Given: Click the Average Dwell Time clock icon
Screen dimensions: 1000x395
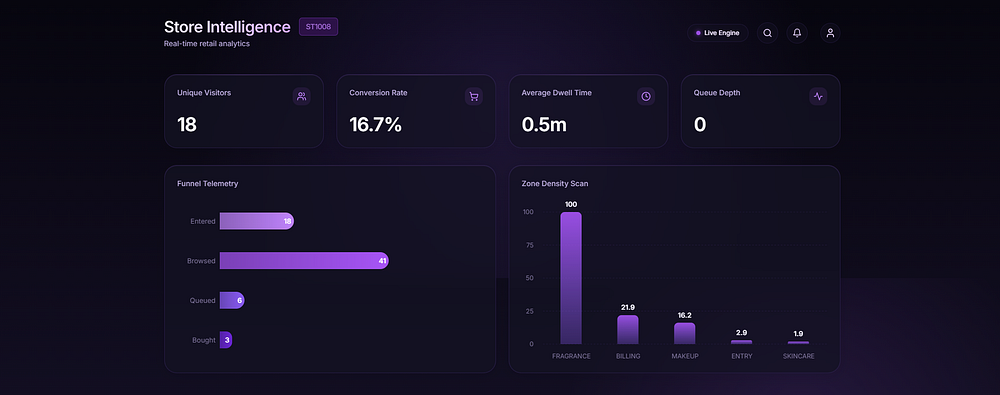Looking at the screenshot, I should (646, 96).
